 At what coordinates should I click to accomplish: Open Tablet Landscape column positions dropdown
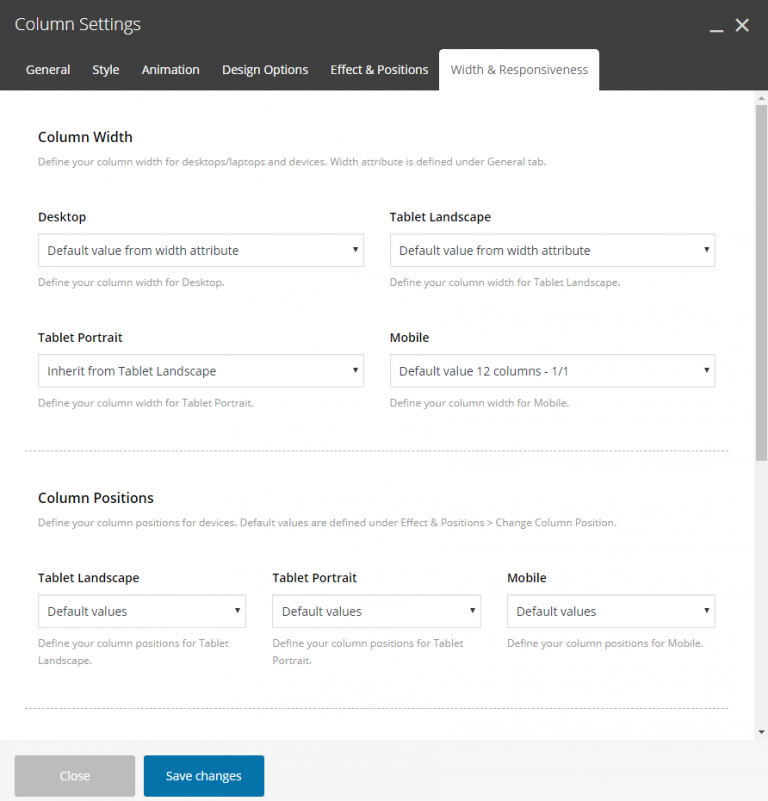pos(141,611)
